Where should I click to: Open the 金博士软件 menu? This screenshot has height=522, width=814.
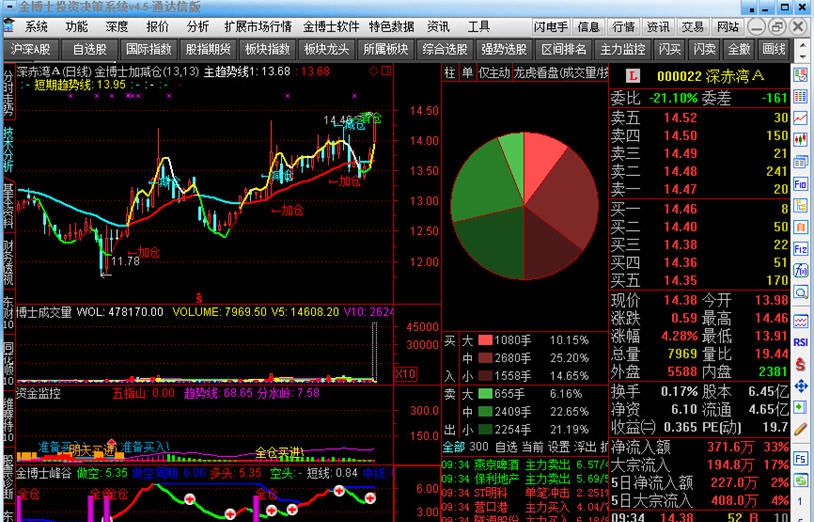click(331, 26)
